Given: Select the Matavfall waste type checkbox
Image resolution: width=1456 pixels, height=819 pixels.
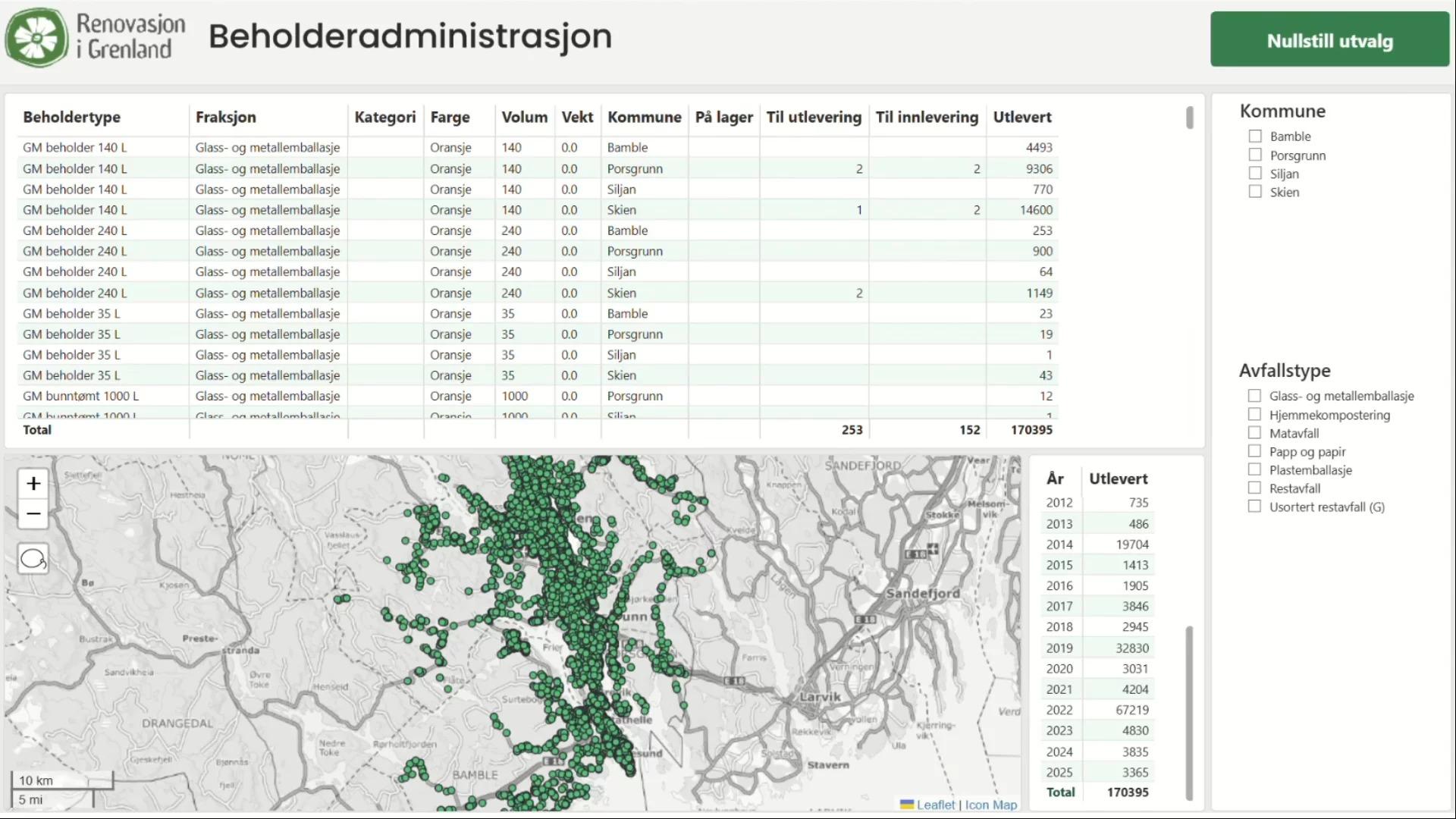Looking at the screenshot, I should (x=1254, y=433).
